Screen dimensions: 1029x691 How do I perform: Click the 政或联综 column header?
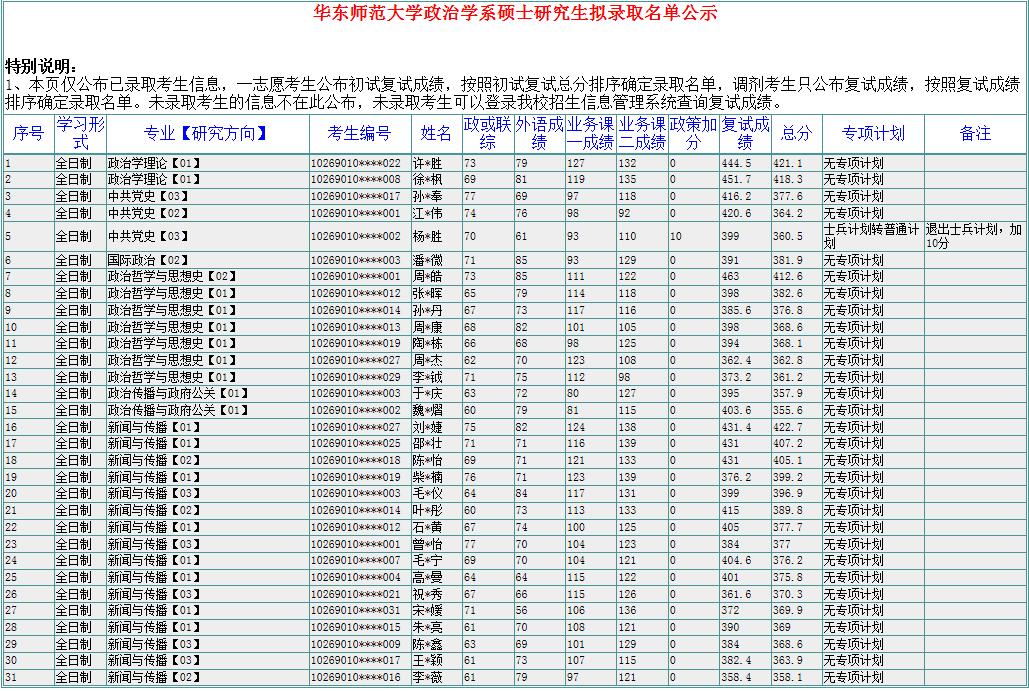click(487, 134)
